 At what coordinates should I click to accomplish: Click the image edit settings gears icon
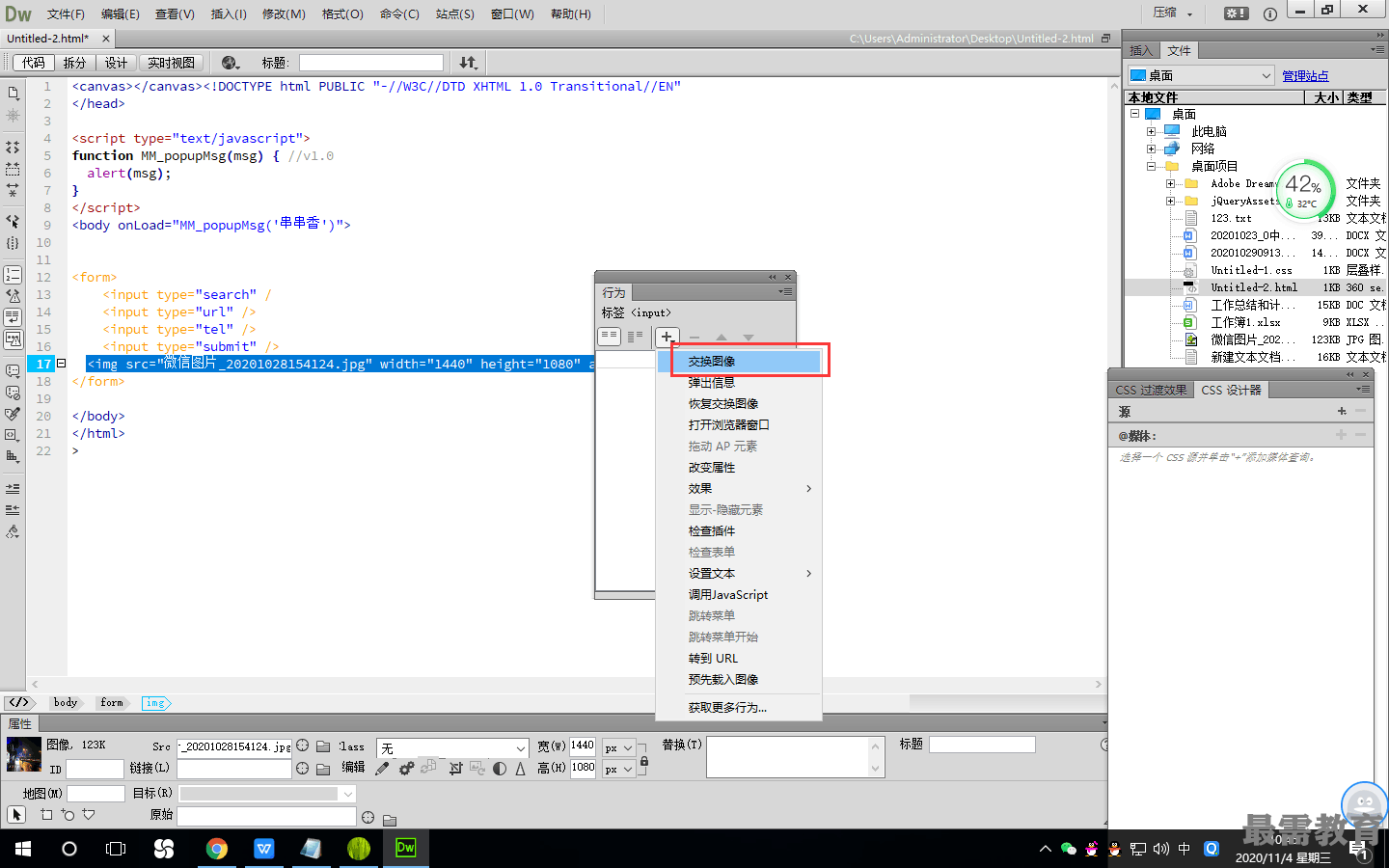(406, 769)
